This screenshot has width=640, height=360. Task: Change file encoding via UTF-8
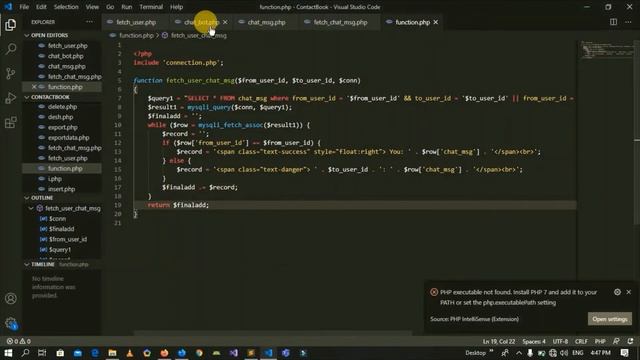click(x=560, y=341)
